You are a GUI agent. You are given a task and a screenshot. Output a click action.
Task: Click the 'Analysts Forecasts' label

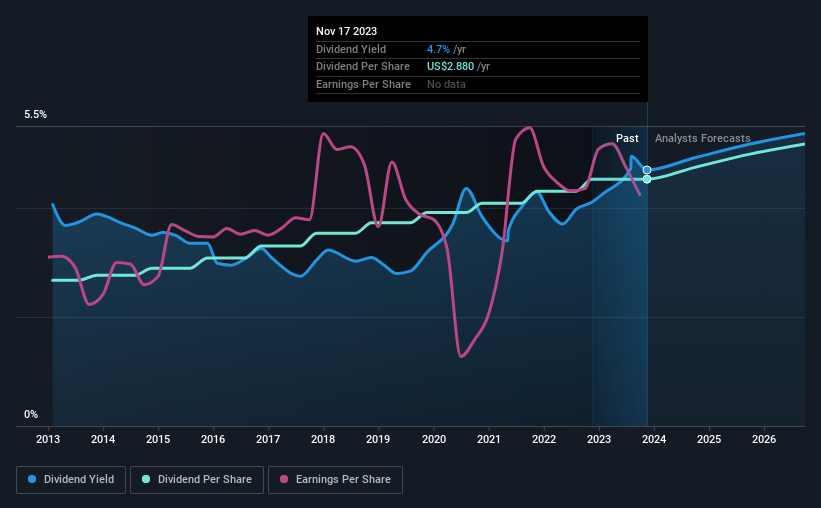coord(702,138)
